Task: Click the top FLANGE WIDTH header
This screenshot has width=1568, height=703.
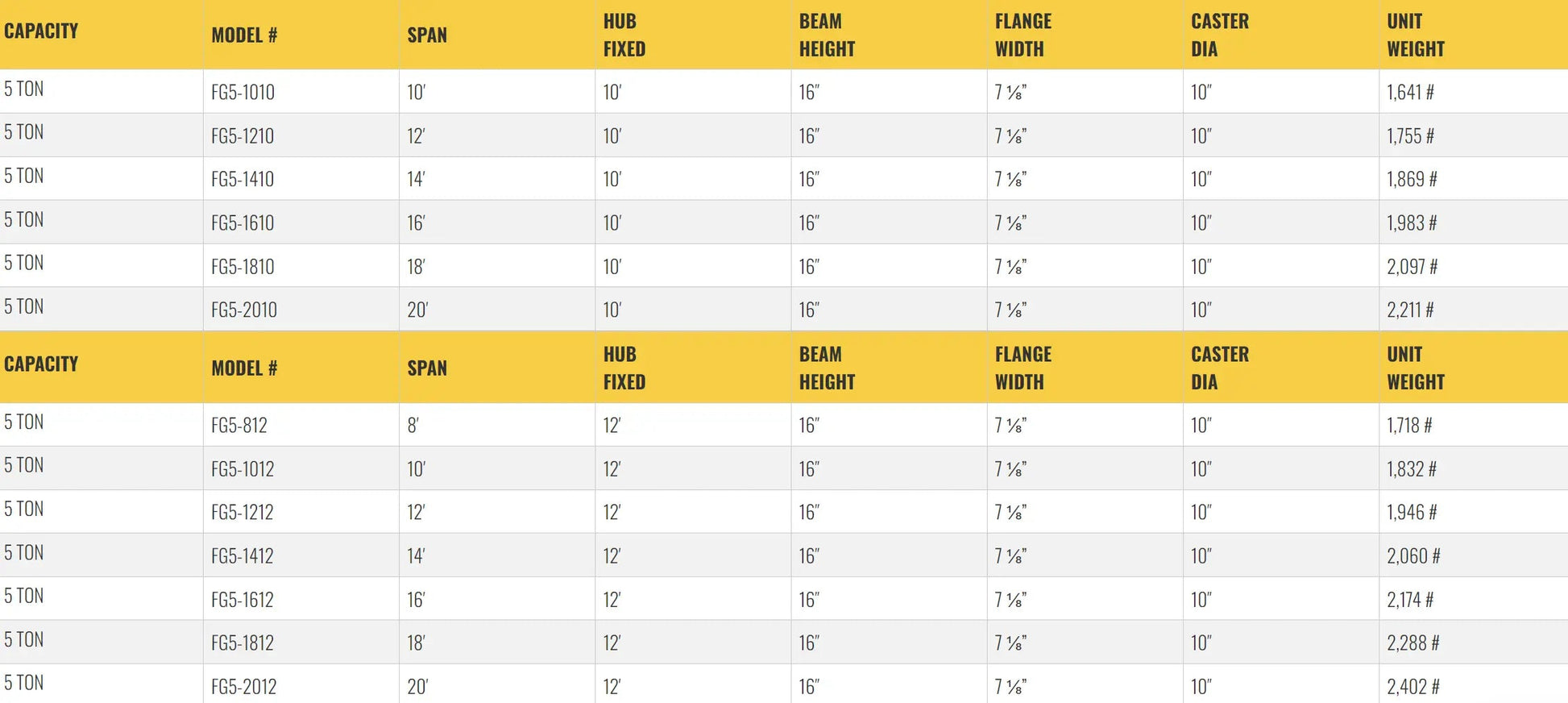Action: point(1023,35)
